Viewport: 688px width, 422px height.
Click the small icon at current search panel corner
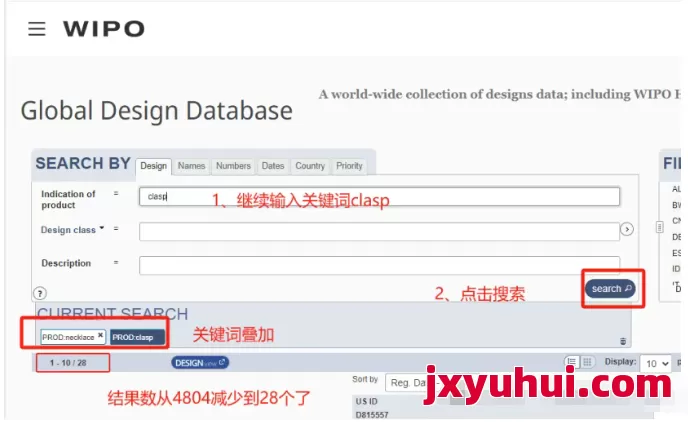[x=623, y=341]
